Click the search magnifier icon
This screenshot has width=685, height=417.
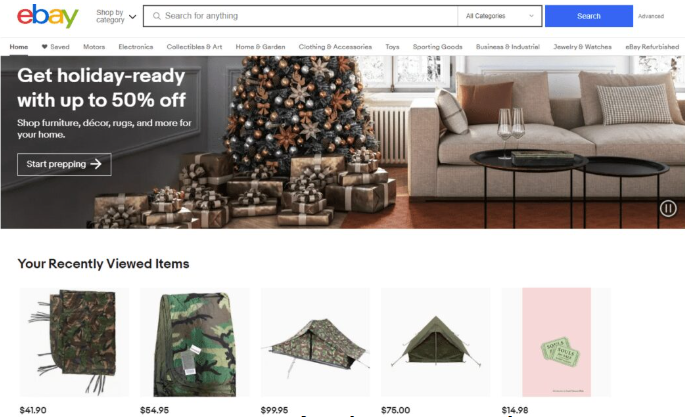point(156,16)
